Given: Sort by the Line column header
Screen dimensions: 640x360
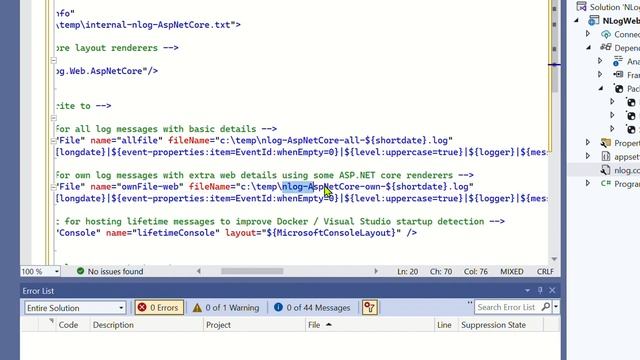Looking at the screenshot, I should [444, 325].
